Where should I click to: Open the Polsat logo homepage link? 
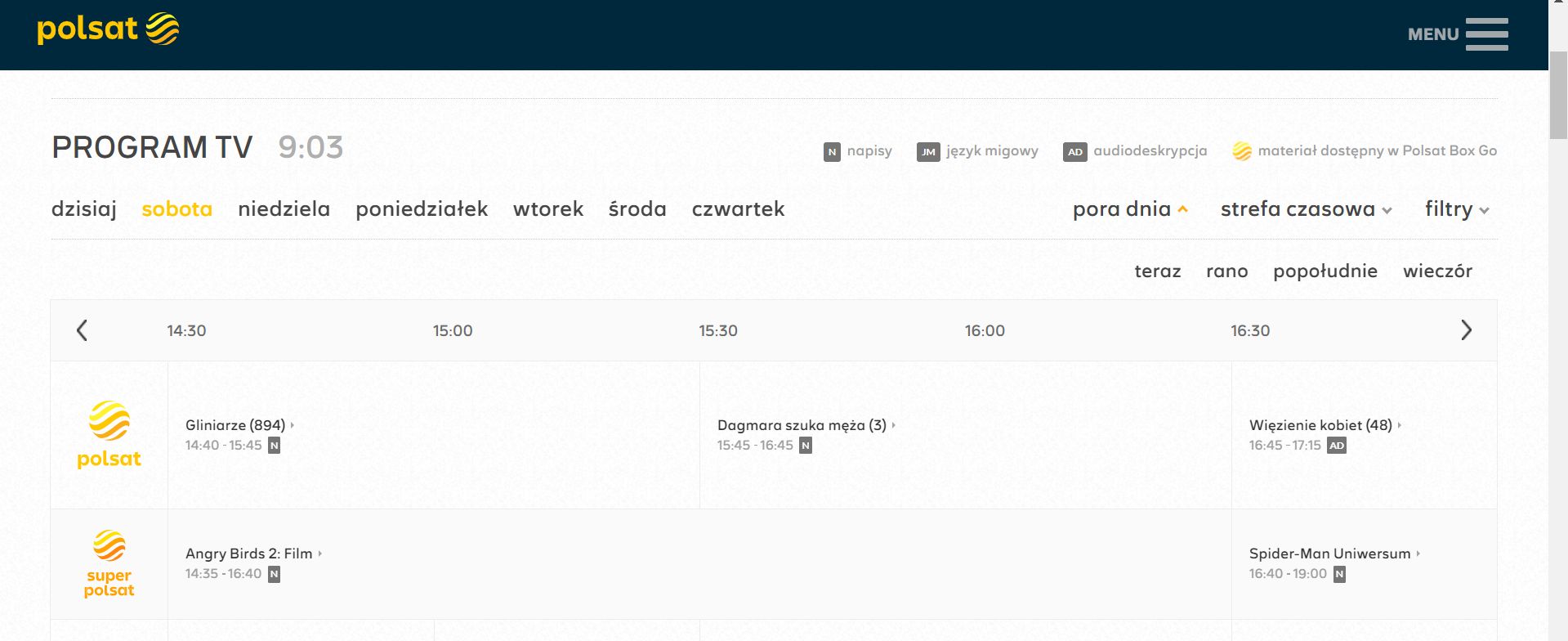point(108,29)
